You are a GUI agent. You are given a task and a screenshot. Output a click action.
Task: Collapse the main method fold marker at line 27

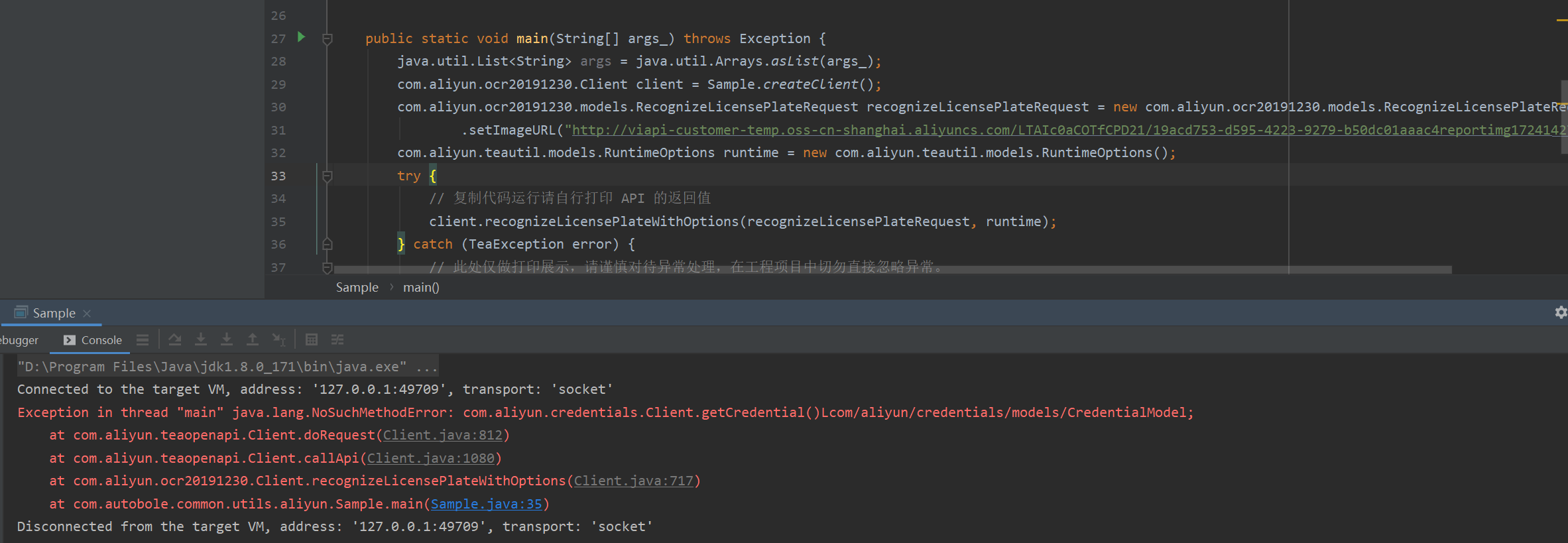point(327,39)
